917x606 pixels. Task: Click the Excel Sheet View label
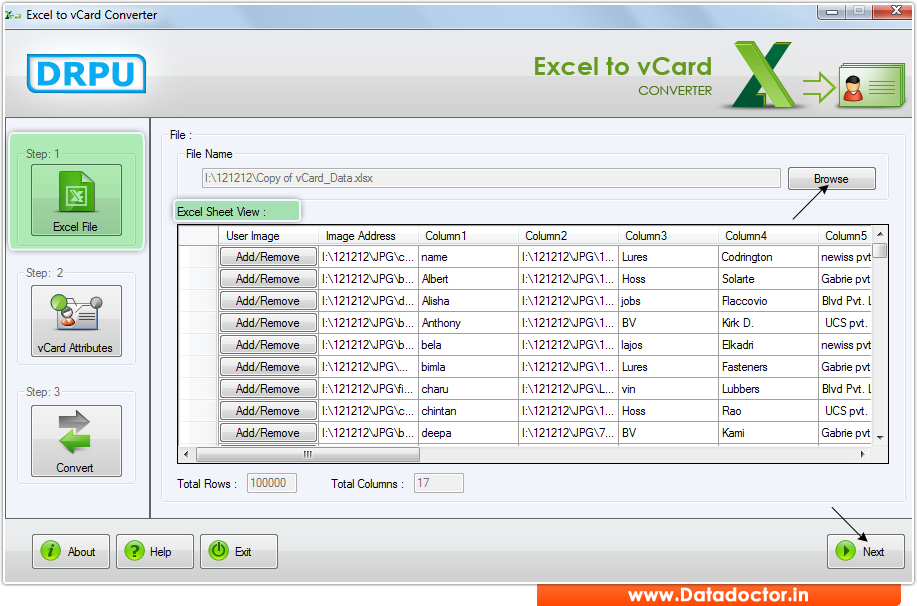(221, 212)
